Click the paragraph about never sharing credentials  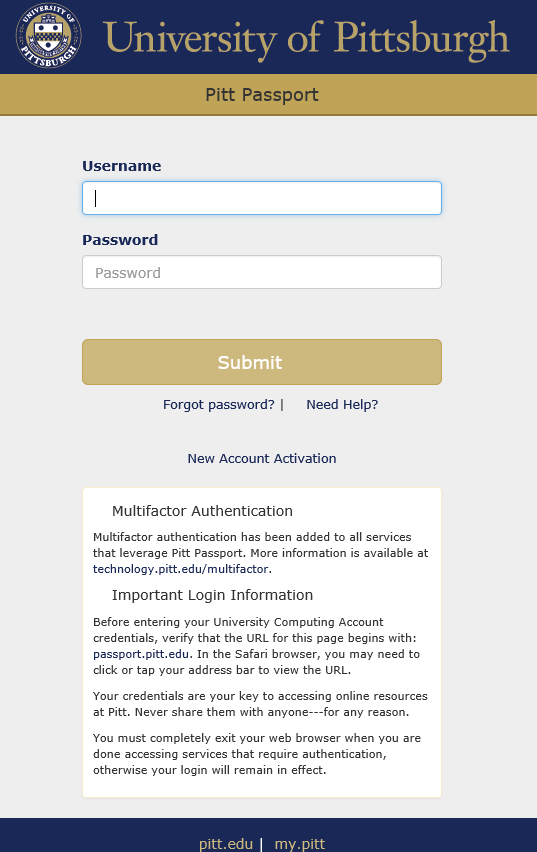(x=260, y=704)
